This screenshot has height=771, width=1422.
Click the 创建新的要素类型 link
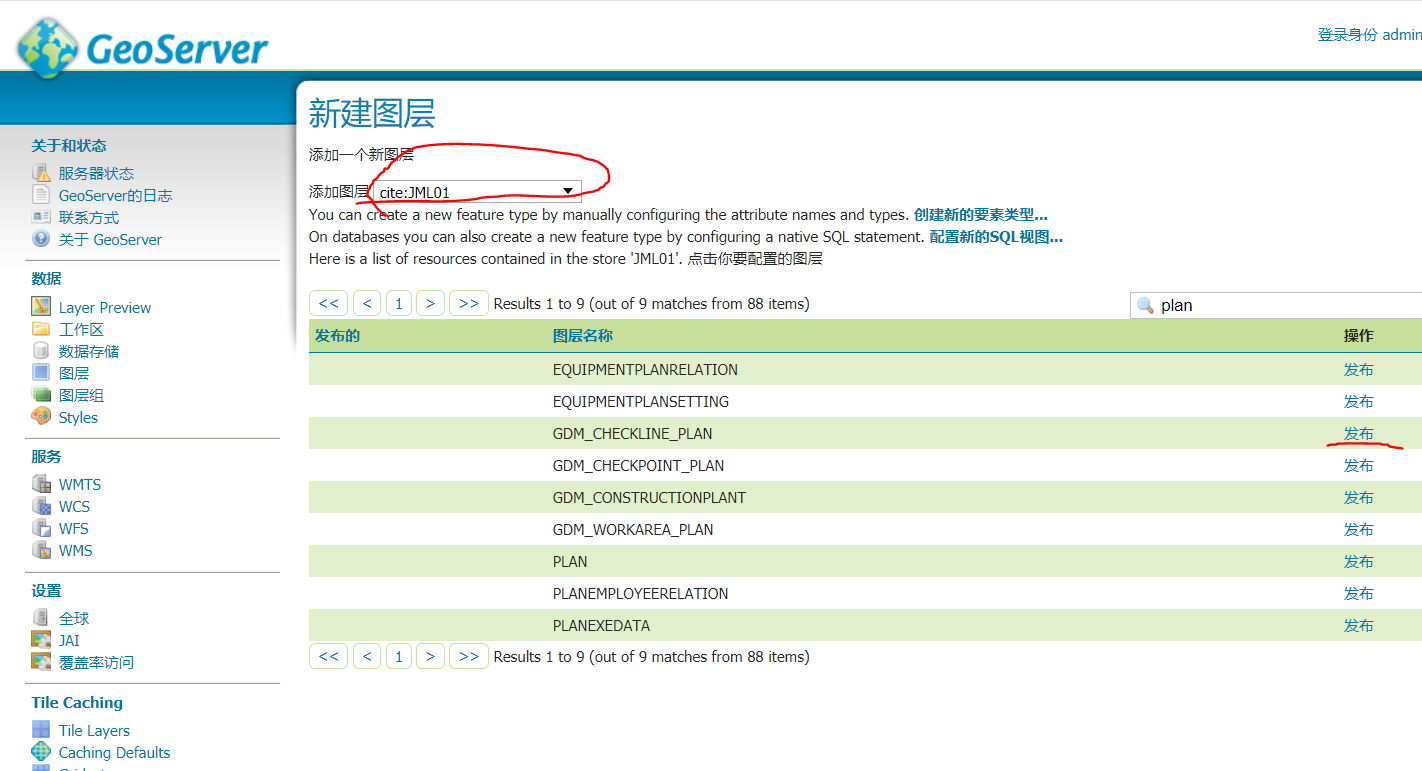click(980, 215)
